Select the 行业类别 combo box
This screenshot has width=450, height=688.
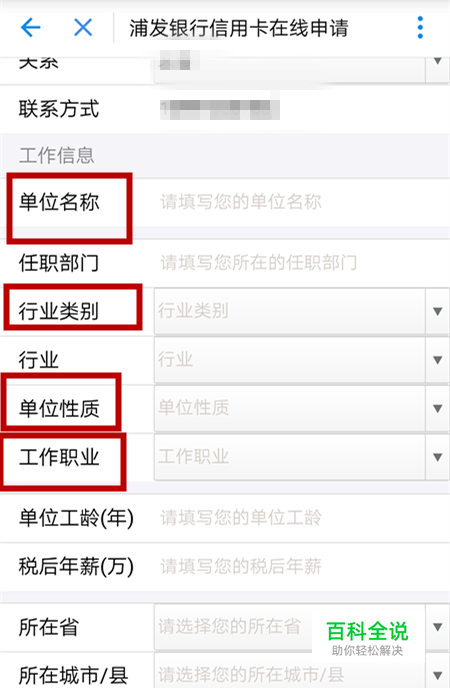point(290,311)
